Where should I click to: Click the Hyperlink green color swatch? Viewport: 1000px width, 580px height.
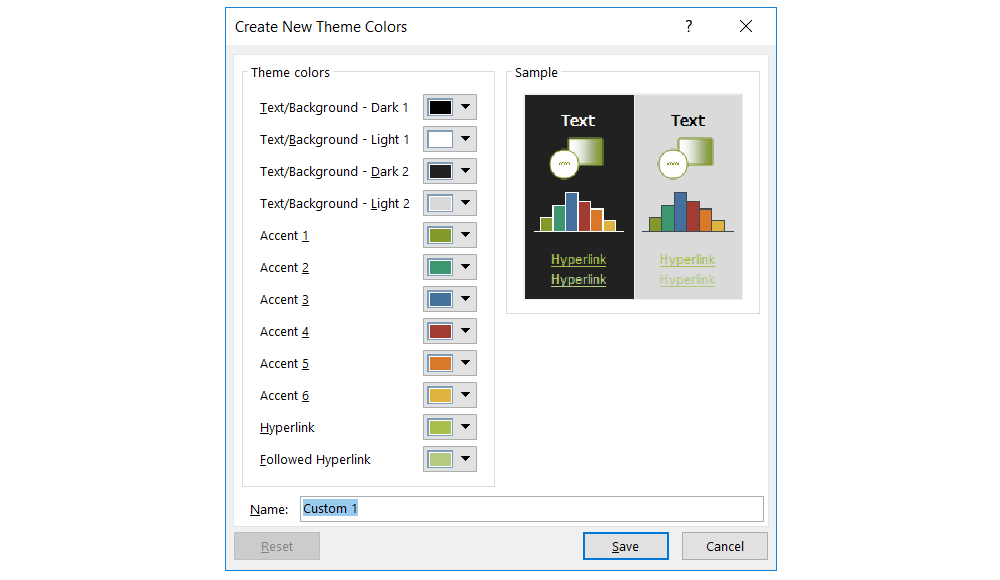coord(442,427)
